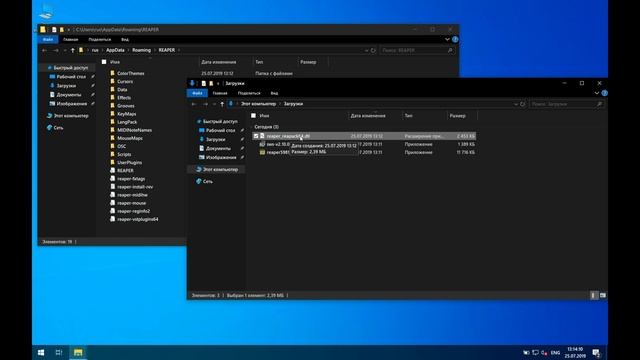Open address history dropdown in Загрузки window
This screenshot has width=640, height=360.
pos(516,104)
